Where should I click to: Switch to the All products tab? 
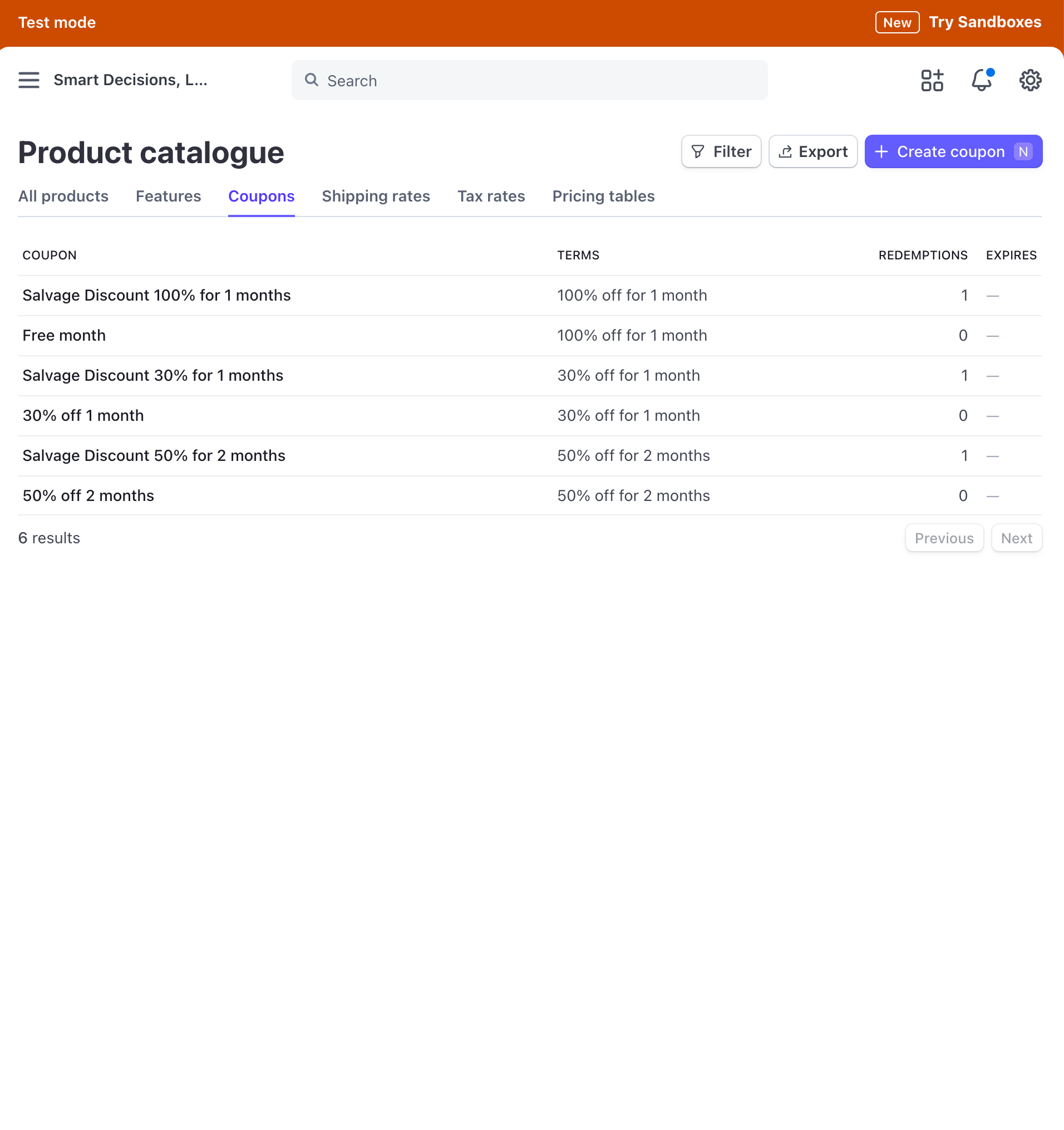click(63, 196)
